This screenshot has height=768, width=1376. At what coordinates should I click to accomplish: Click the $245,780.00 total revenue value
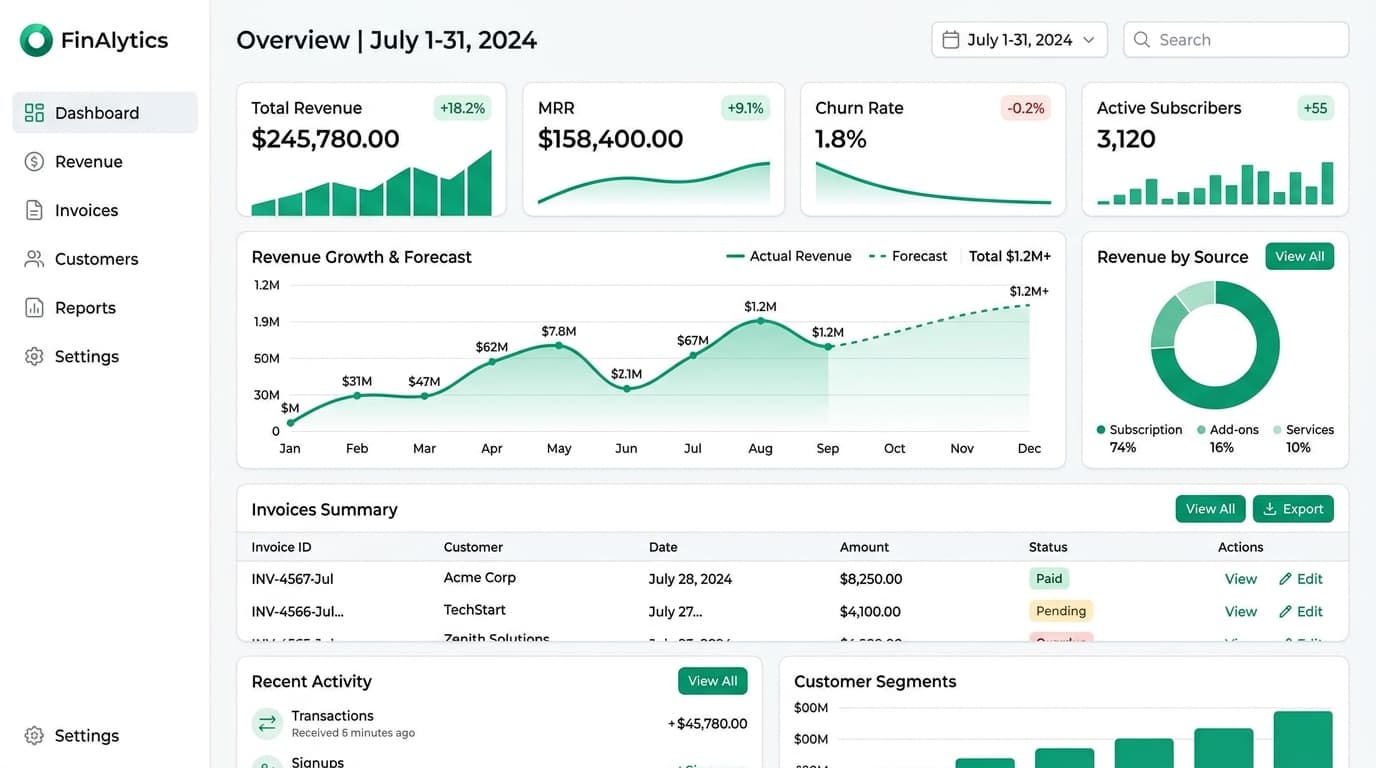click(x=325, y=139)
